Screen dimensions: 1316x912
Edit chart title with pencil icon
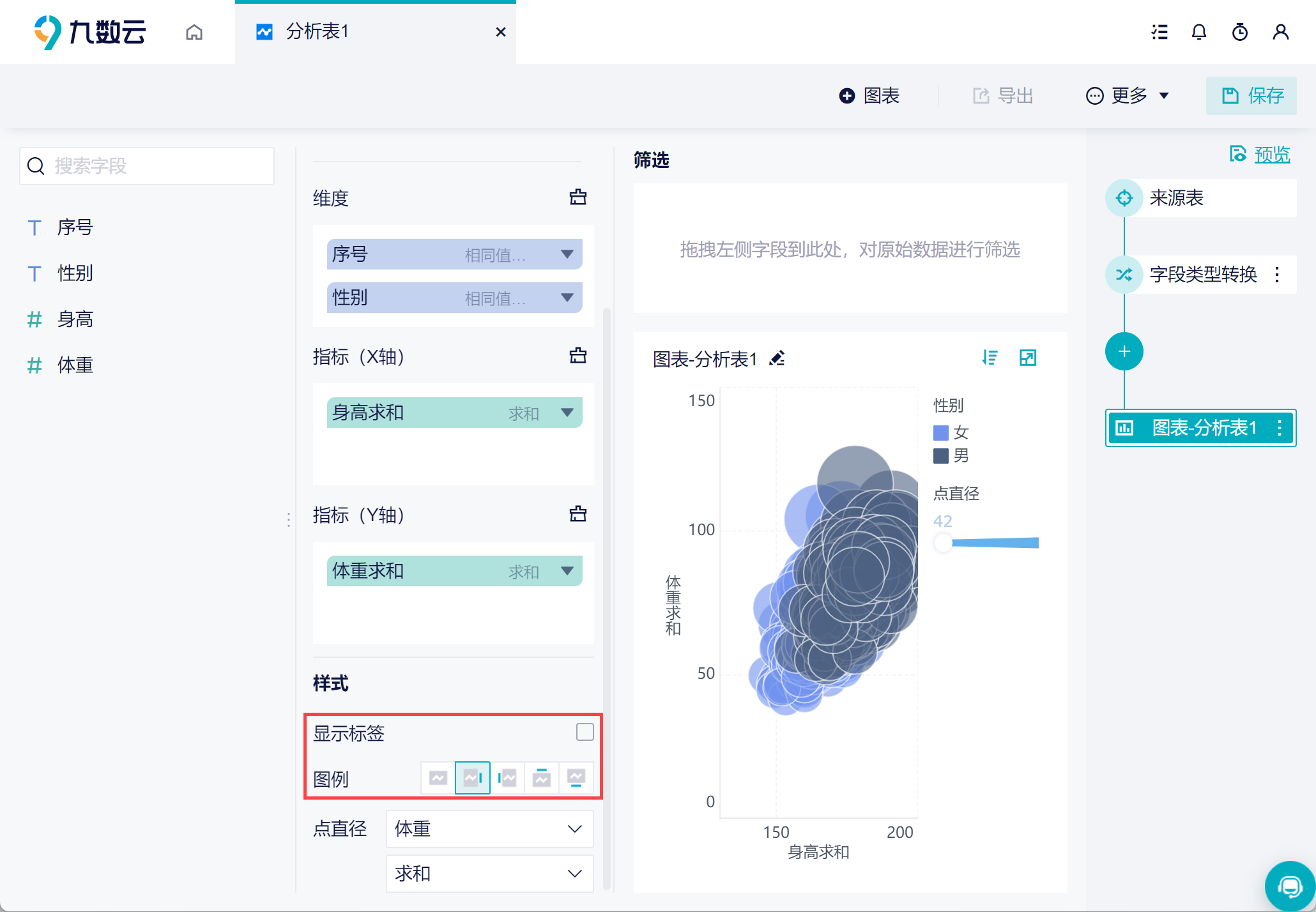[777, 358]
